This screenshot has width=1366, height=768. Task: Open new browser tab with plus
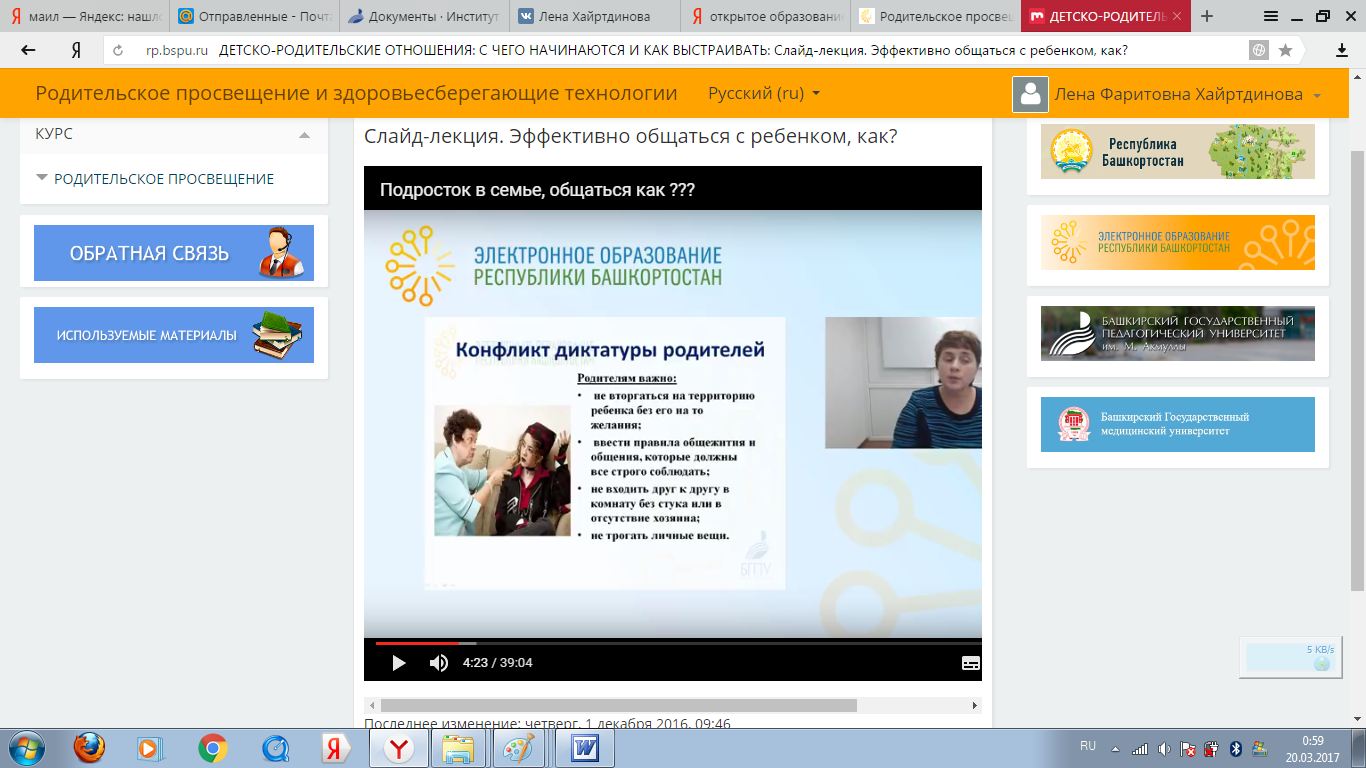pos(1207,16)
